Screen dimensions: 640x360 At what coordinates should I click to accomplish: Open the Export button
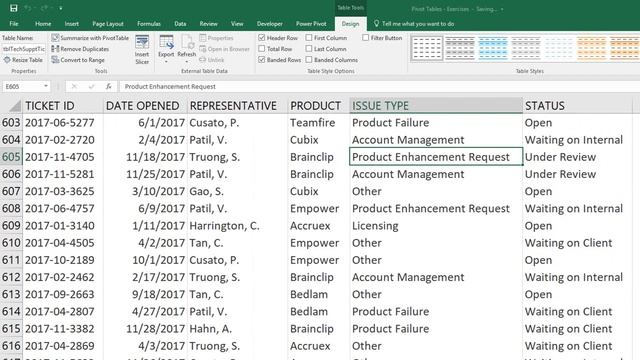tap(166, 50)
